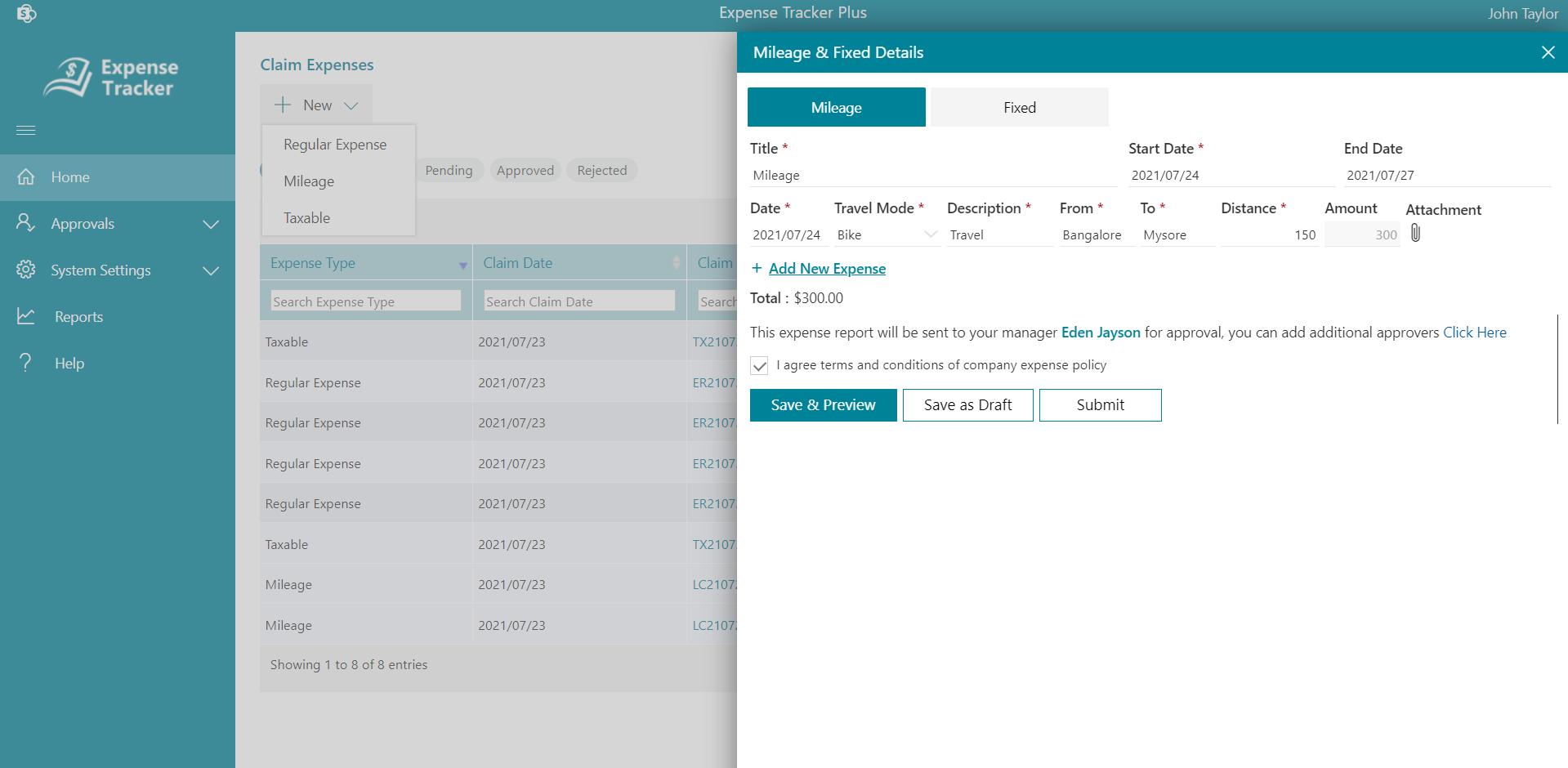Click the Approvals person icon
1568x768 pixels.
click(26, 223)
